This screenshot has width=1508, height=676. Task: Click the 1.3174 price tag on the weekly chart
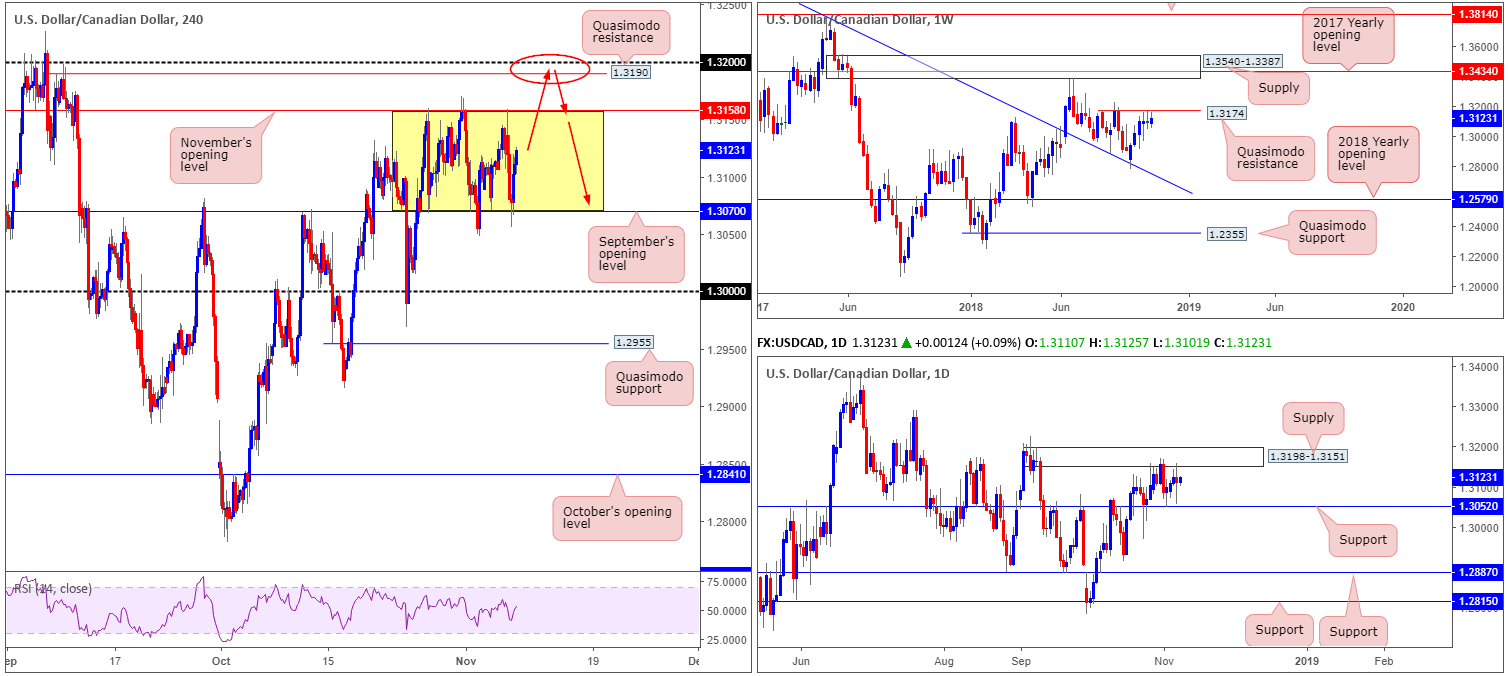pyautogui.click(x=1228, y=113)
